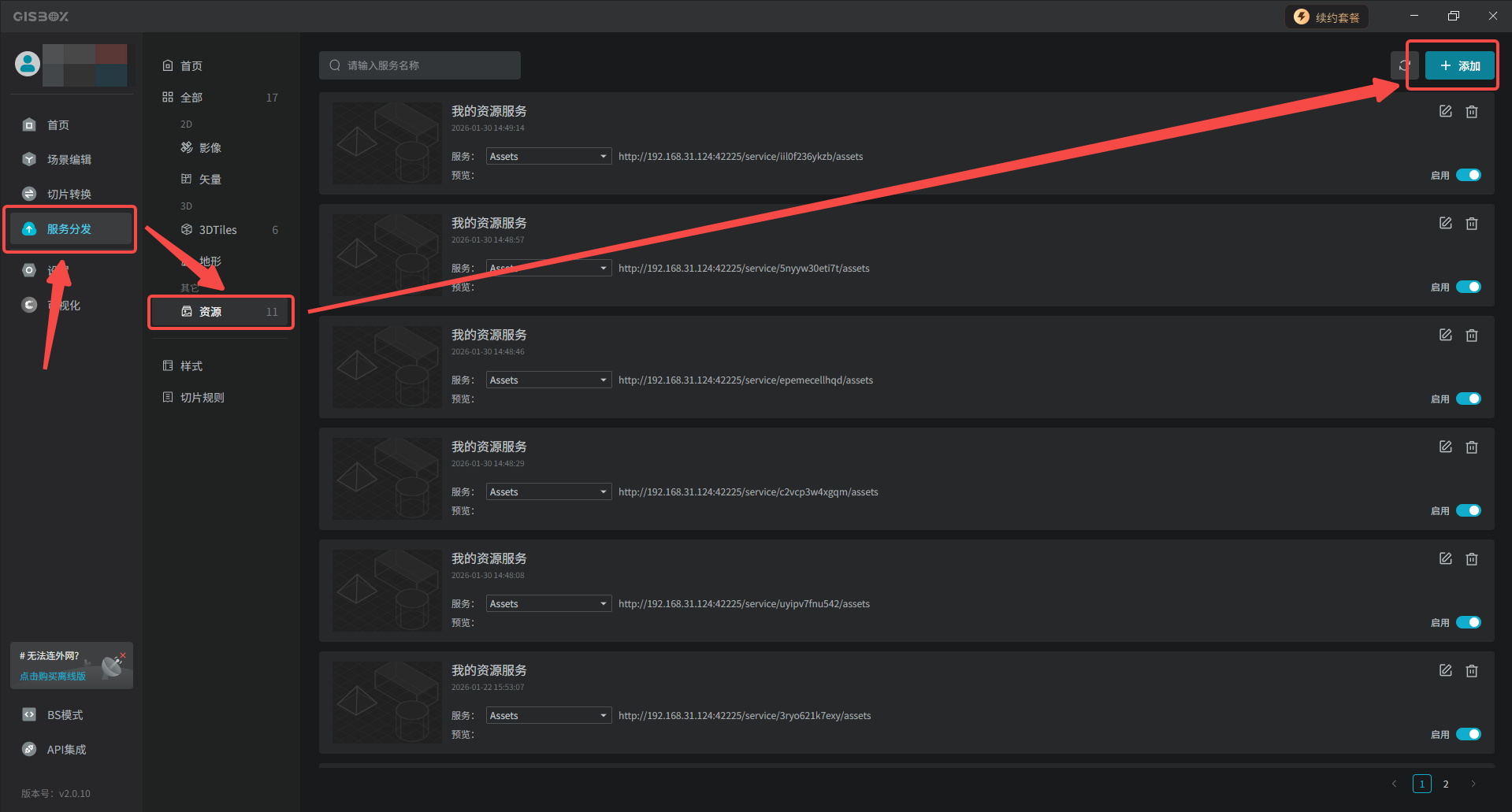Disable the first service's enable toggle

(x=1468, y=175)
